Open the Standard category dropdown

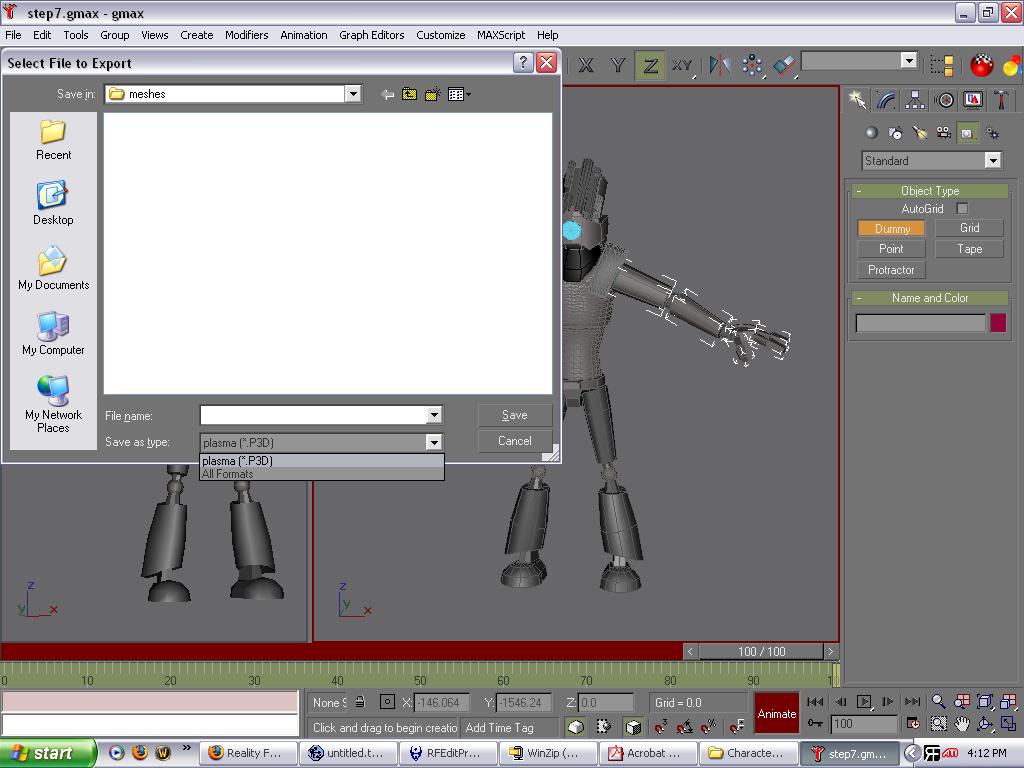pyautogui.click(x=992, y=161)
